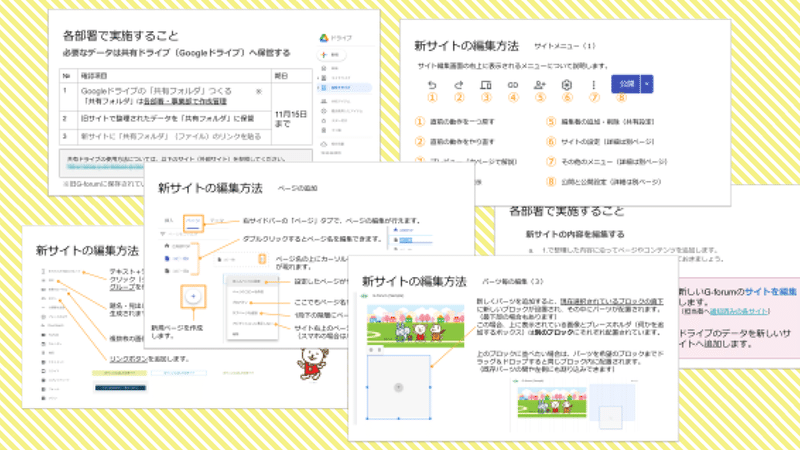Expand the arrow beside highlighted Drive row
Image resolution: width=800 pixels, height=450 pixels.
(x=318, y=88)
